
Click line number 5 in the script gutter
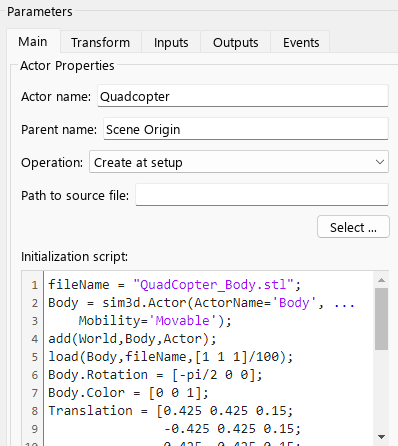[x=35, y=357]
